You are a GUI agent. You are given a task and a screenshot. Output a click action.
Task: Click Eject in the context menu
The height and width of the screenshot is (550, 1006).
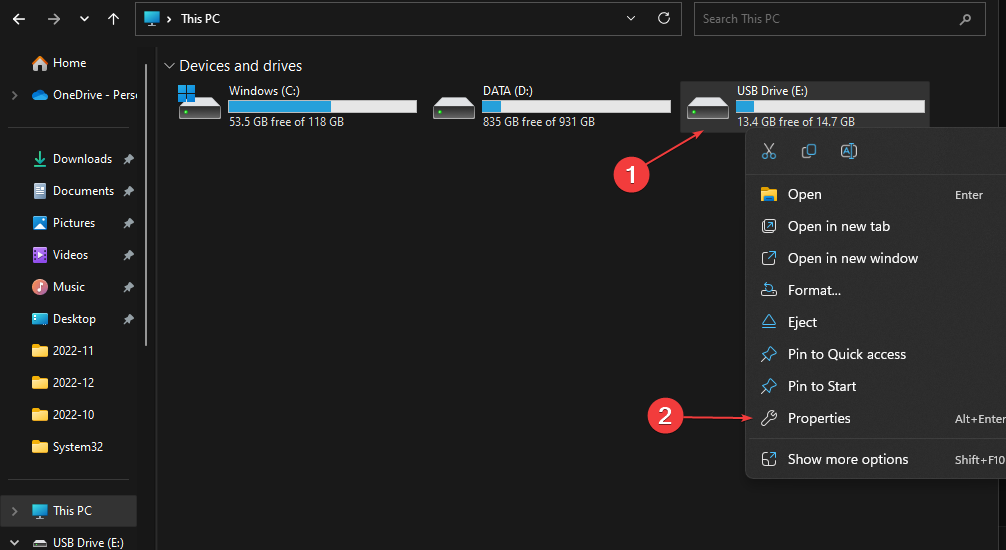802,322
